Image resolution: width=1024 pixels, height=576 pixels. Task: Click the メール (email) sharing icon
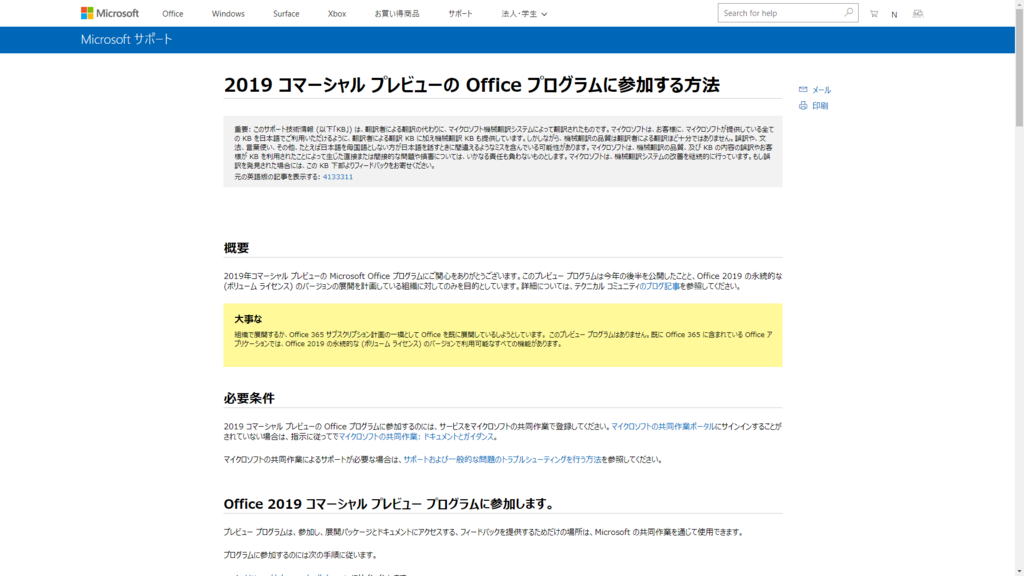[x=821, y=89]
